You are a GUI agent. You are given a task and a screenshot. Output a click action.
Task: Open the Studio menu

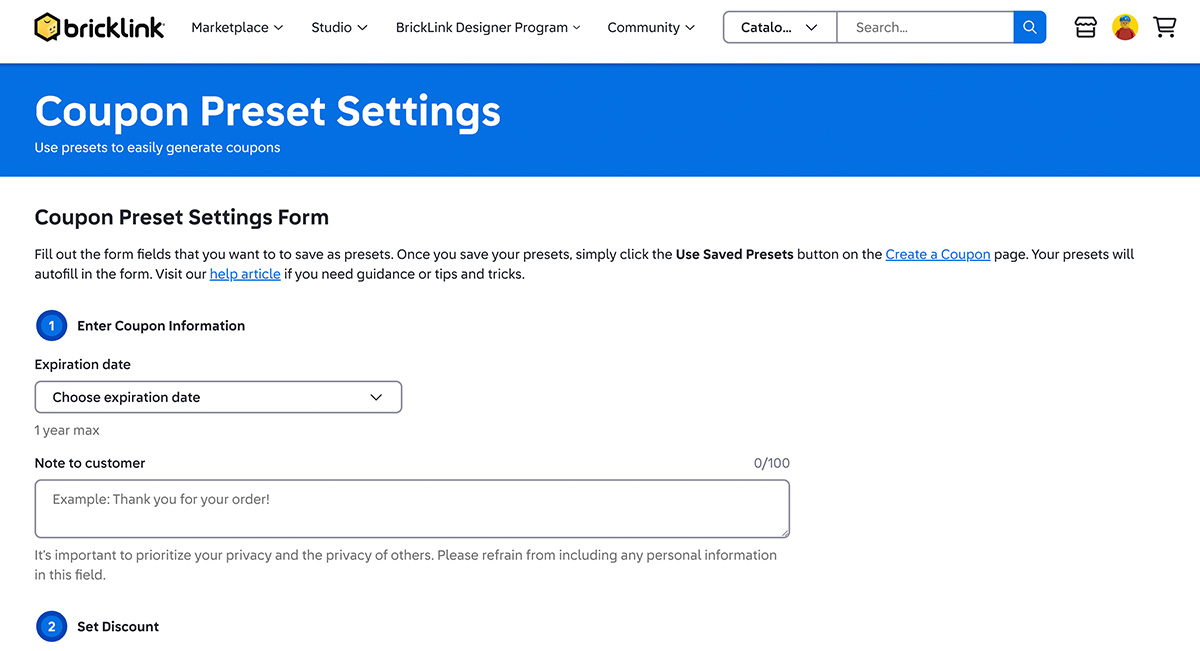tap(339, 28)
